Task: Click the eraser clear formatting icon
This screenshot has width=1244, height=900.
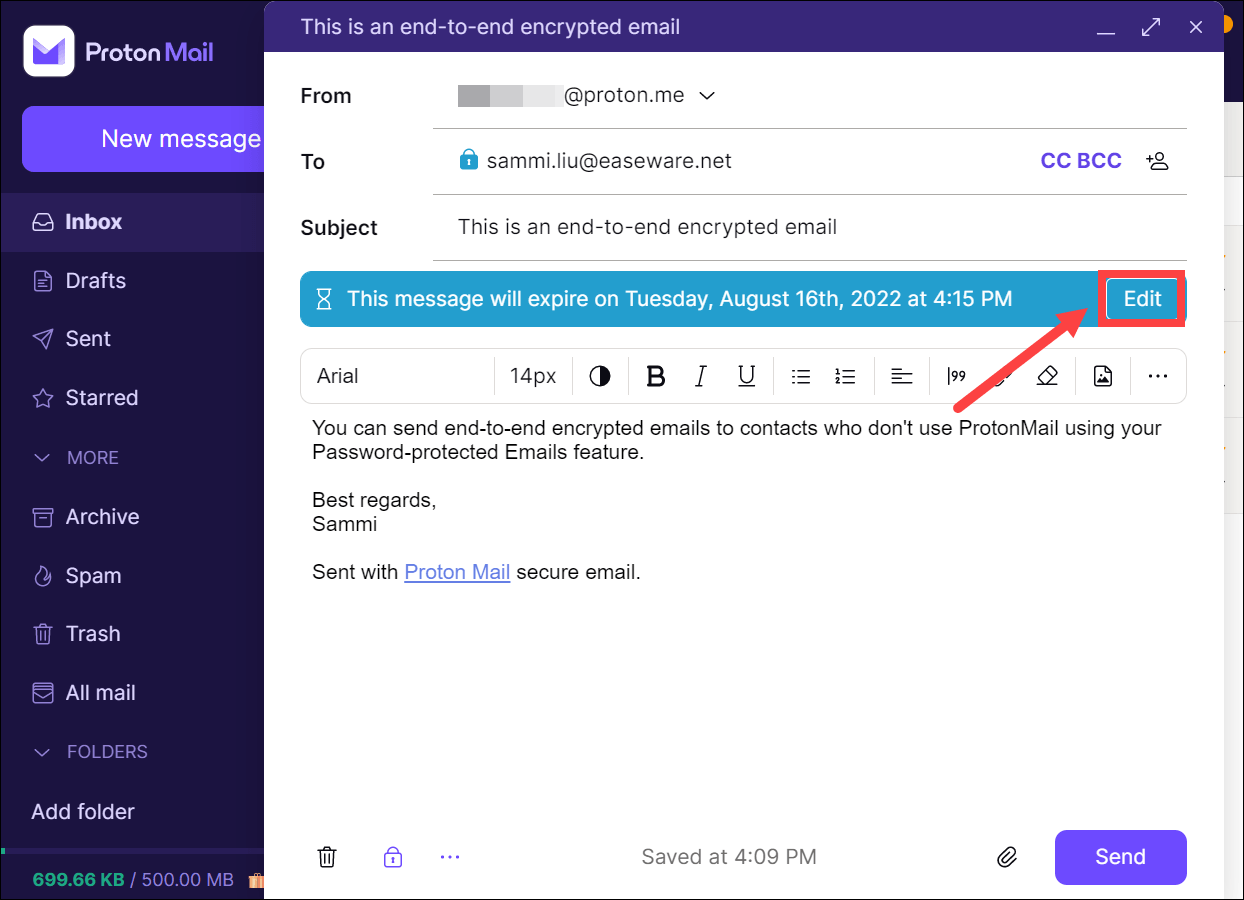Action: coord(1047,376)
